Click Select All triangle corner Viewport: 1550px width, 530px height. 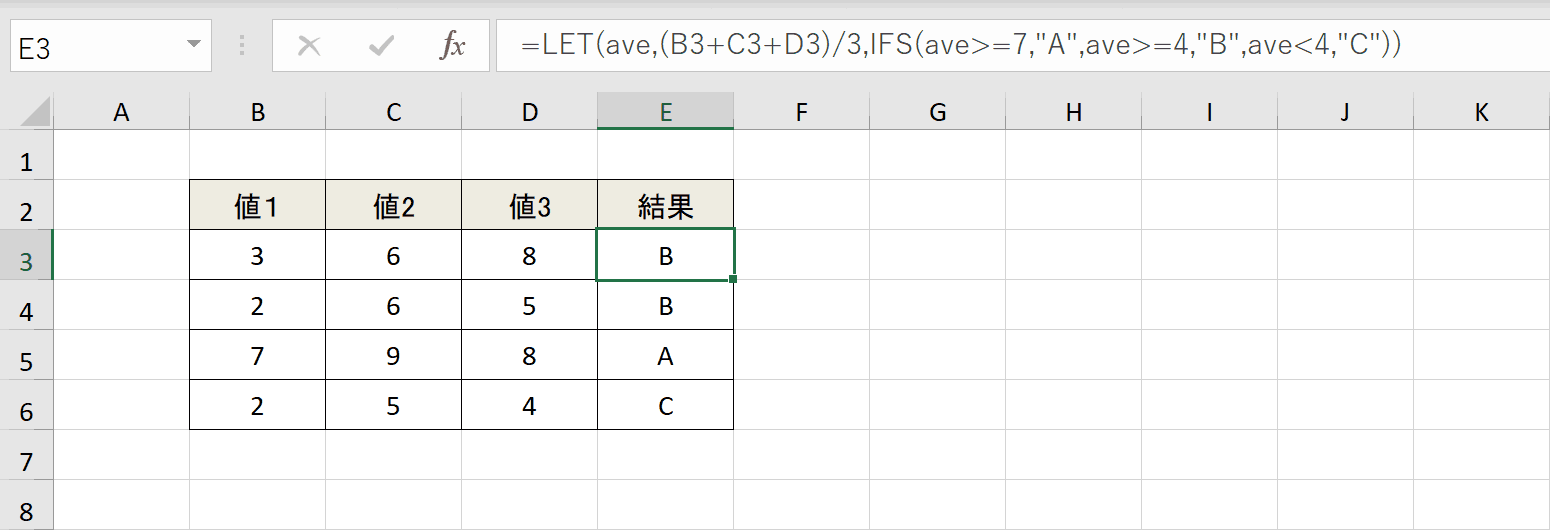coord(27,112)
